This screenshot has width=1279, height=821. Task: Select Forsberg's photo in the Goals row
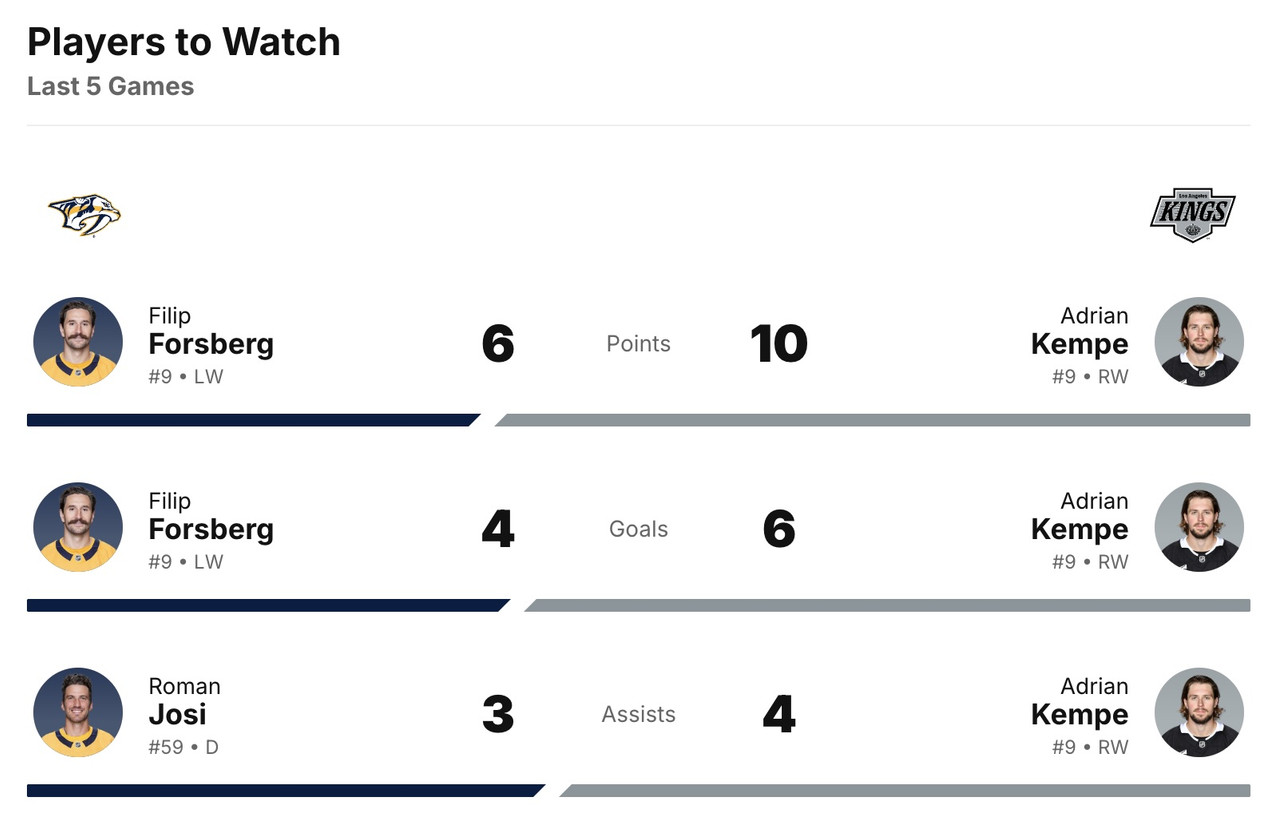coord(78,527)
